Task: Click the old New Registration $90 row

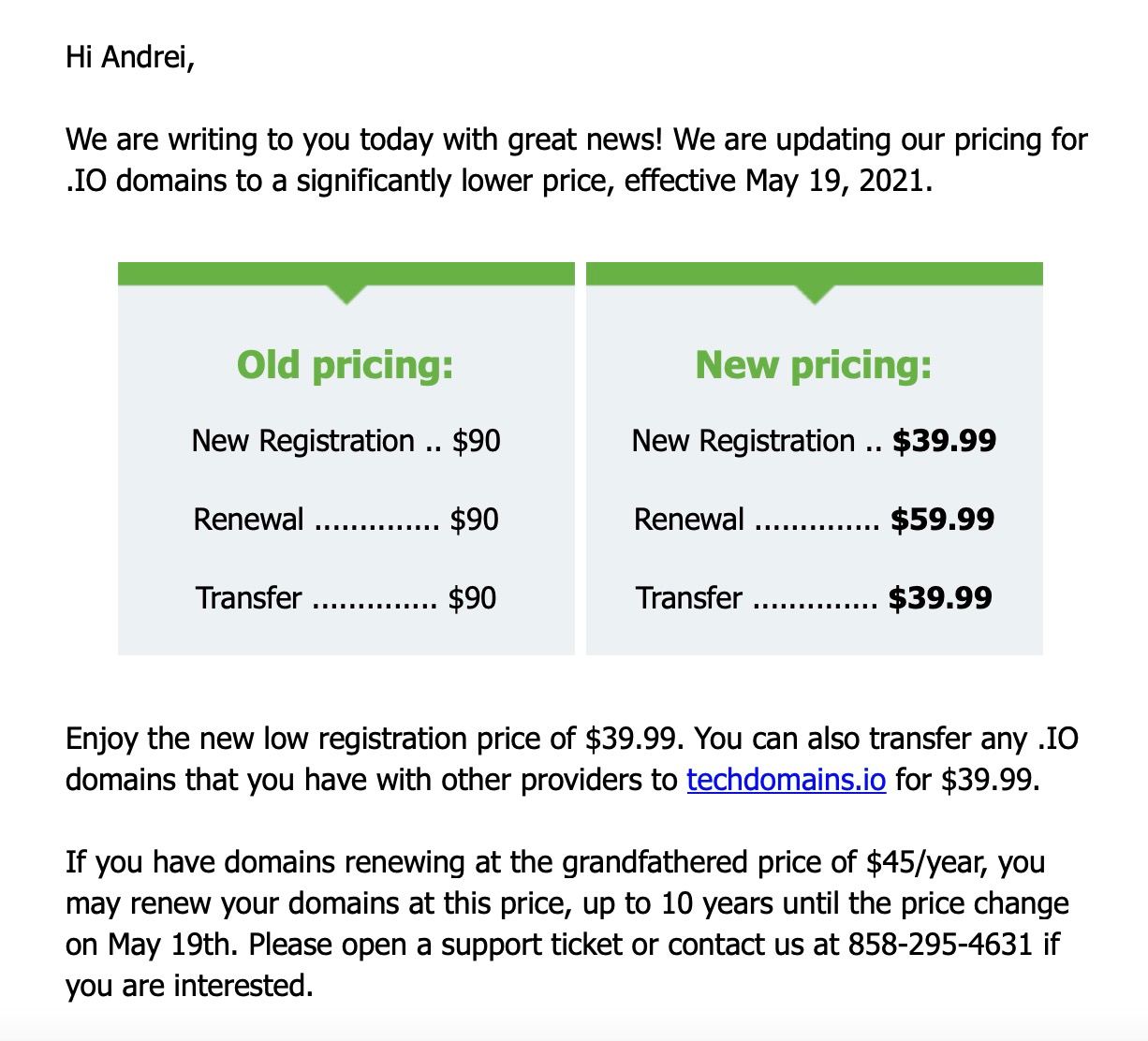Action: 346,441
